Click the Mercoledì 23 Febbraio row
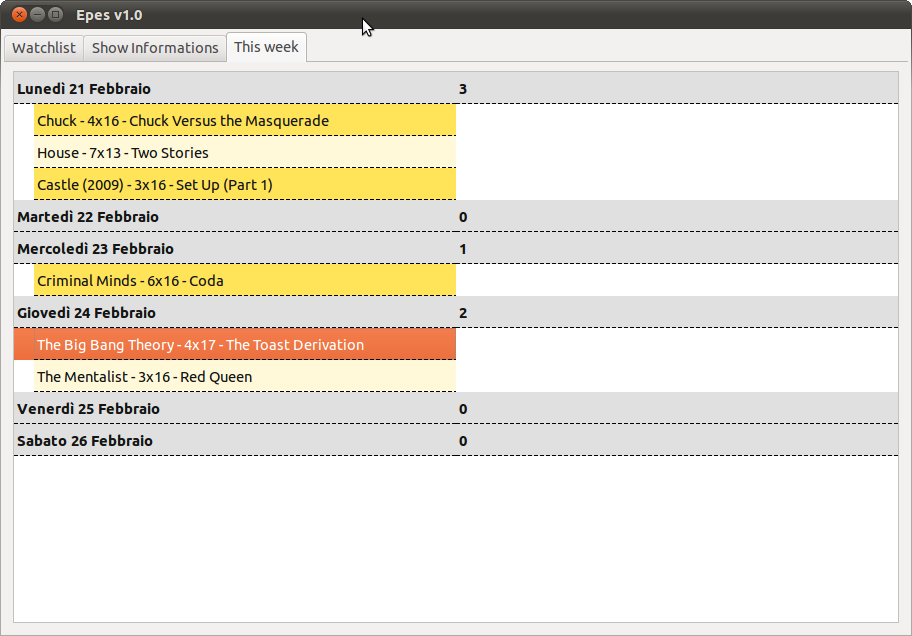Screen dimensions: 912x636 (x=456, y=248)
